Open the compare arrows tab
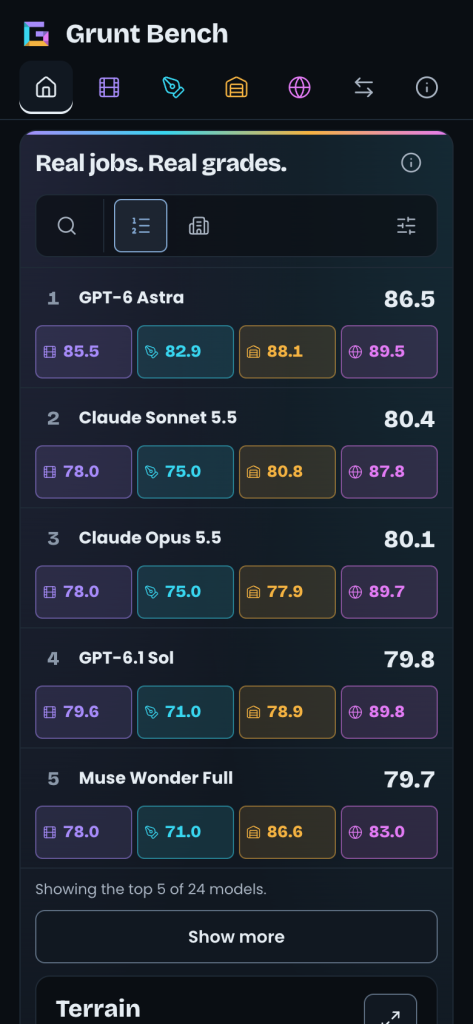The image size is (473, 1024). coord(364,87)
